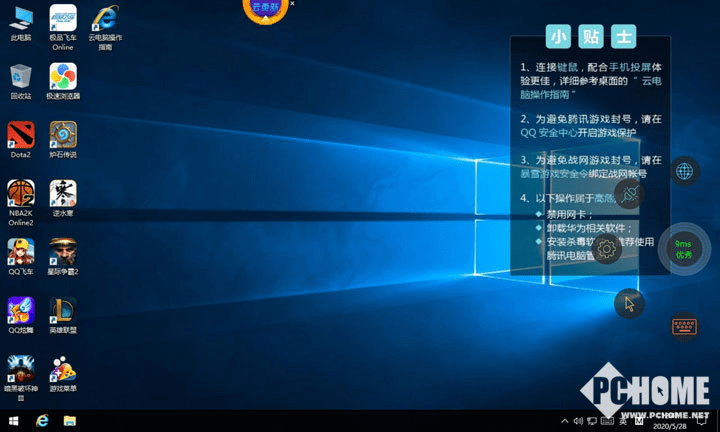Select the floating mouse cursor mode icon
The height and width of the screenshot is (432, 720).
pyautogui.click(x=629, y=304)
